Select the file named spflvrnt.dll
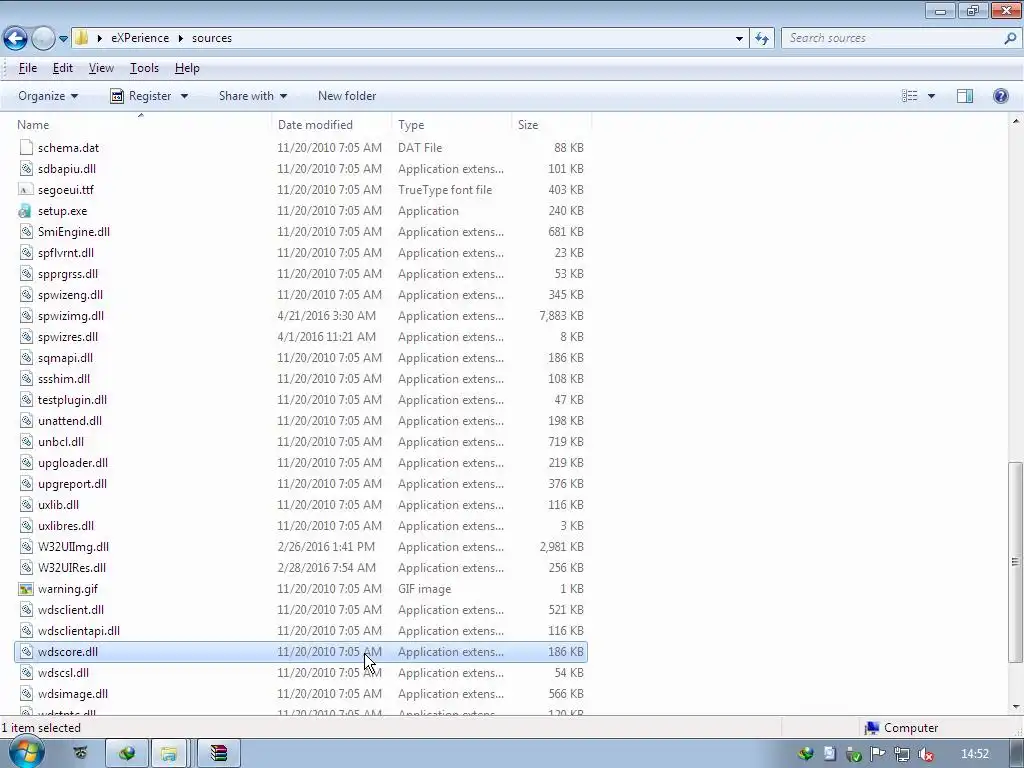Viewport: 1024px width, 768px height. (x=66, y=253)
